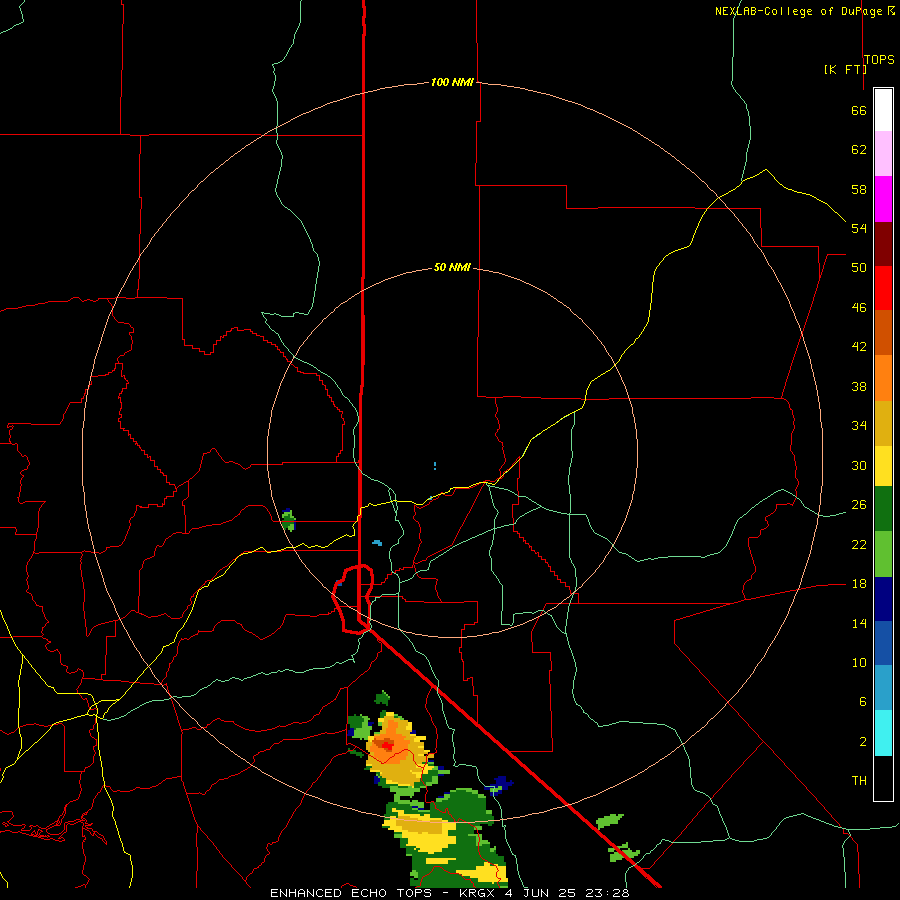Click the TOPS legend title
This screenshot has width=900, height=900.
(x=879, y=59)
